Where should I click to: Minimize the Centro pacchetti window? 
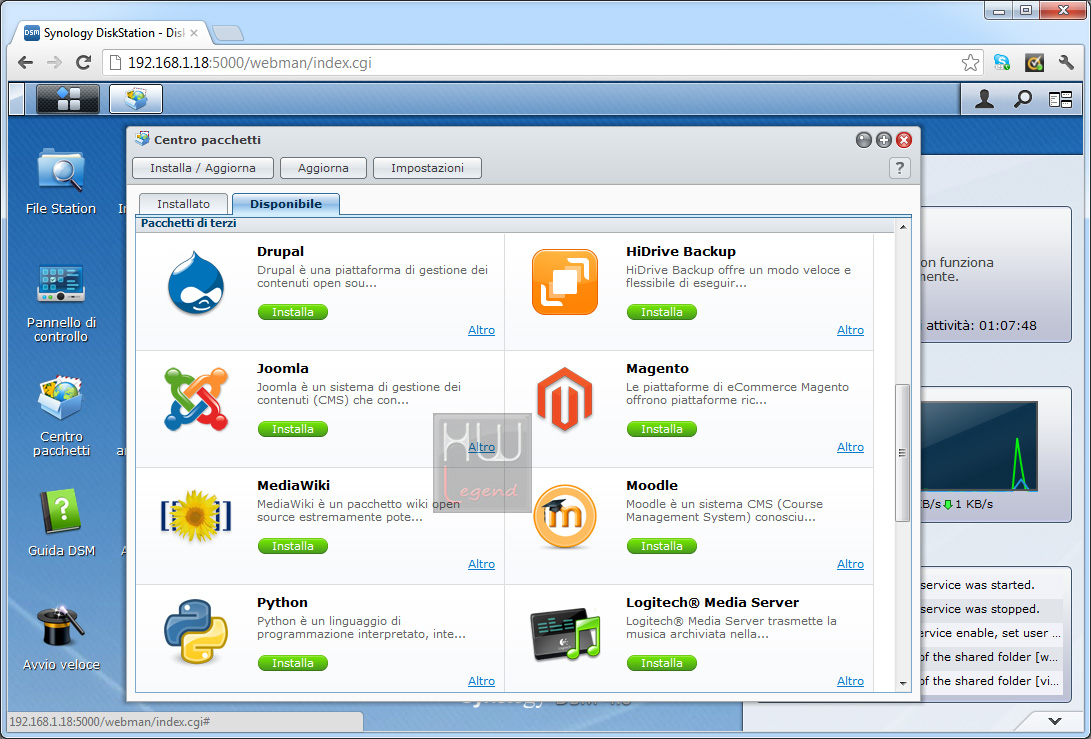[x=863, y=140]
